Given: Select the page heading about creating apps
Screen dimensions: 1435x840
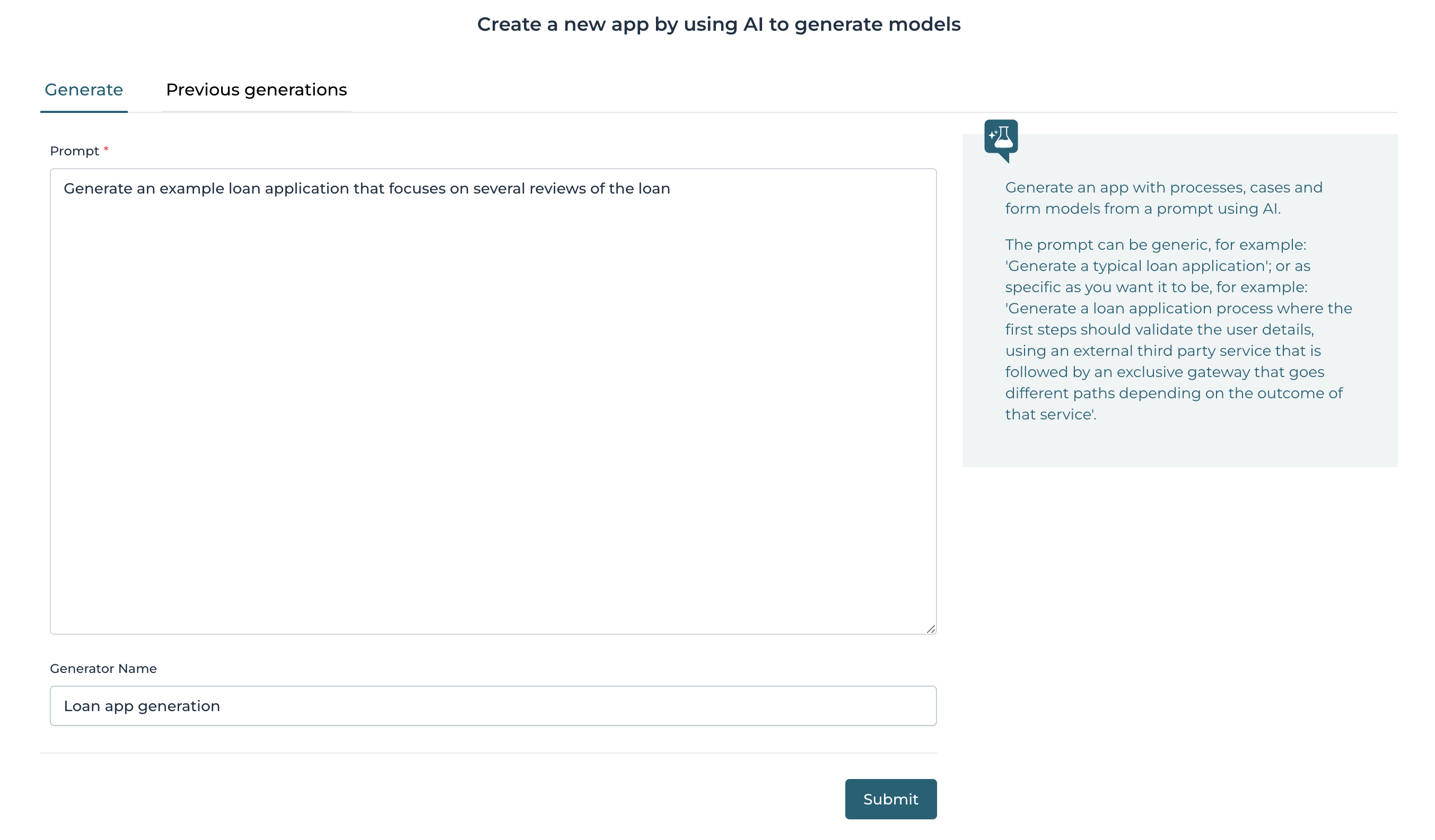Looking at the screenshot, I should click(718, 24).
